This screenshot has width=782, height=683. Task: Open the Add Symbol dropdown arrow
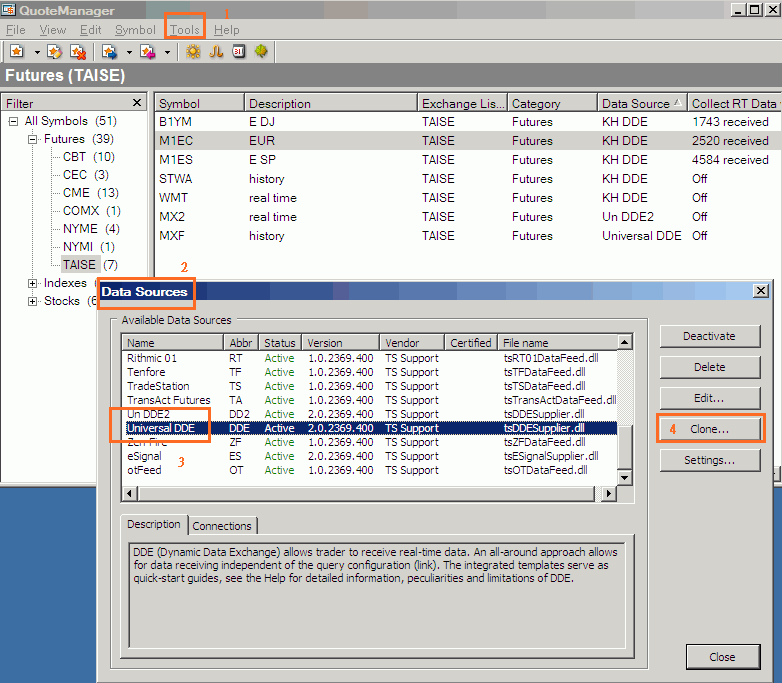click(x=37, y=52)
